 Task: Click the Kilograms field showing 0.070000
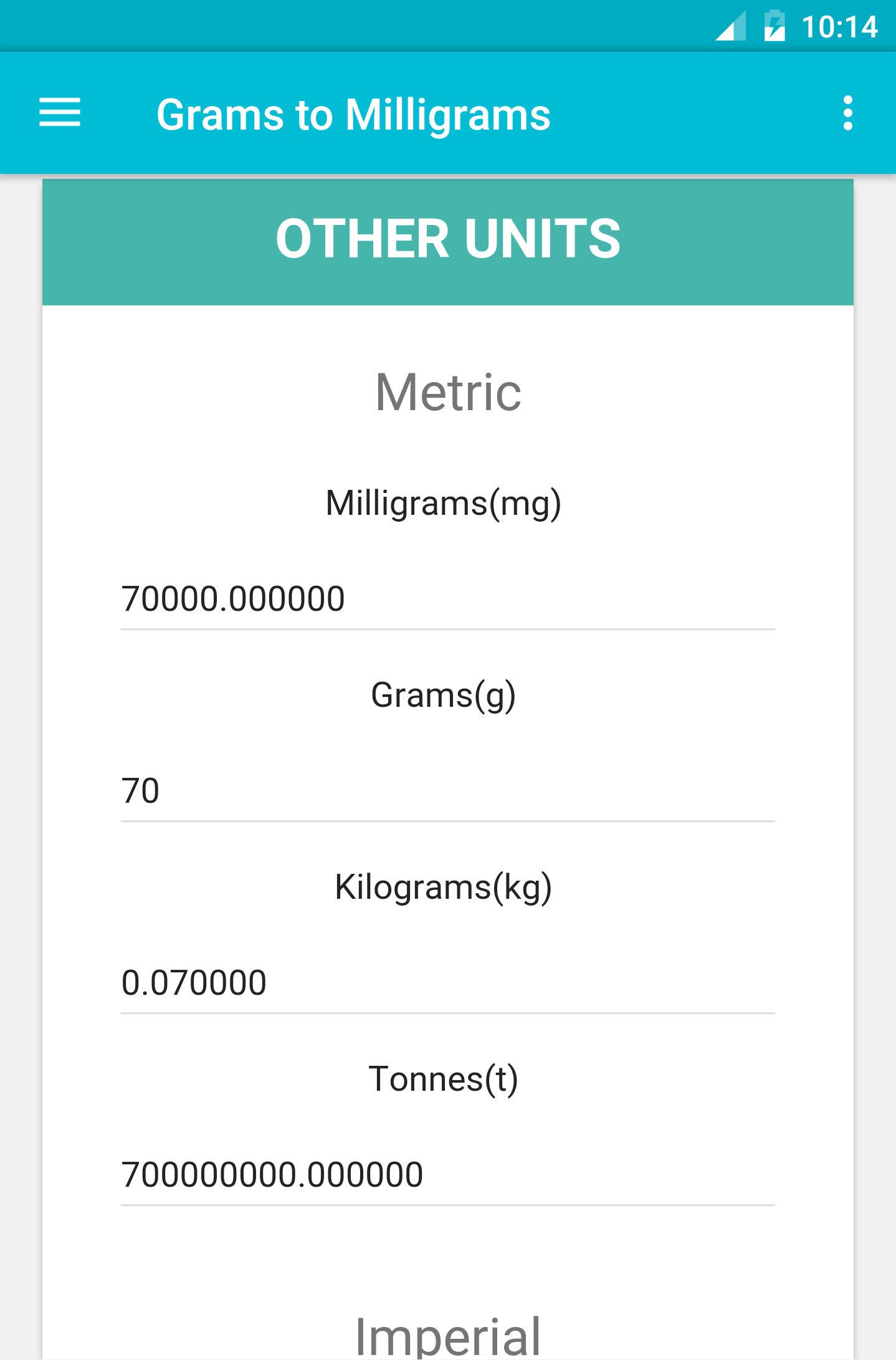447,983
